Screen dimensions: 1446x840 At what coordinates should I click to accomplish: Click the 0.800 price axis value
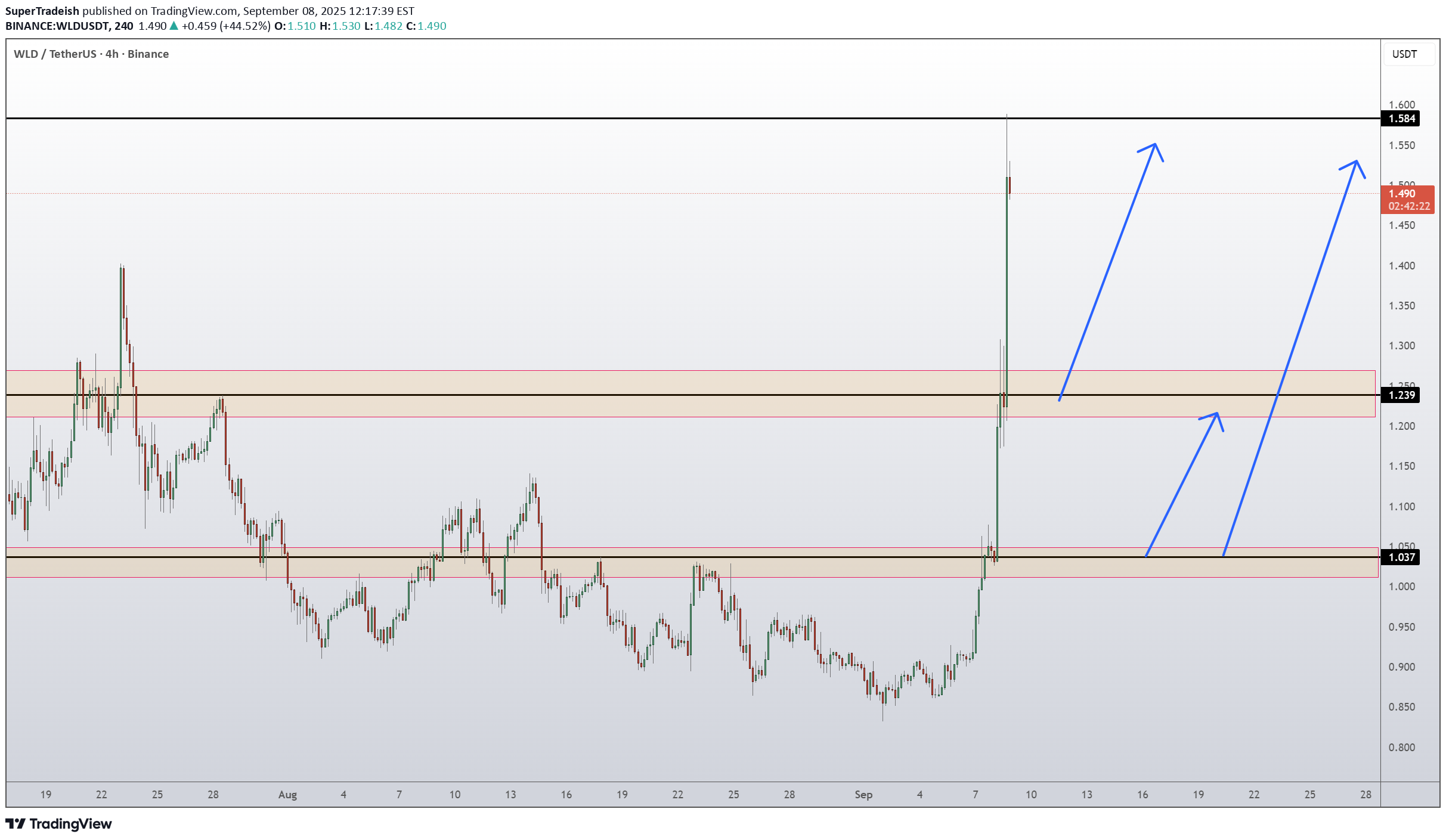(1402, 748)
